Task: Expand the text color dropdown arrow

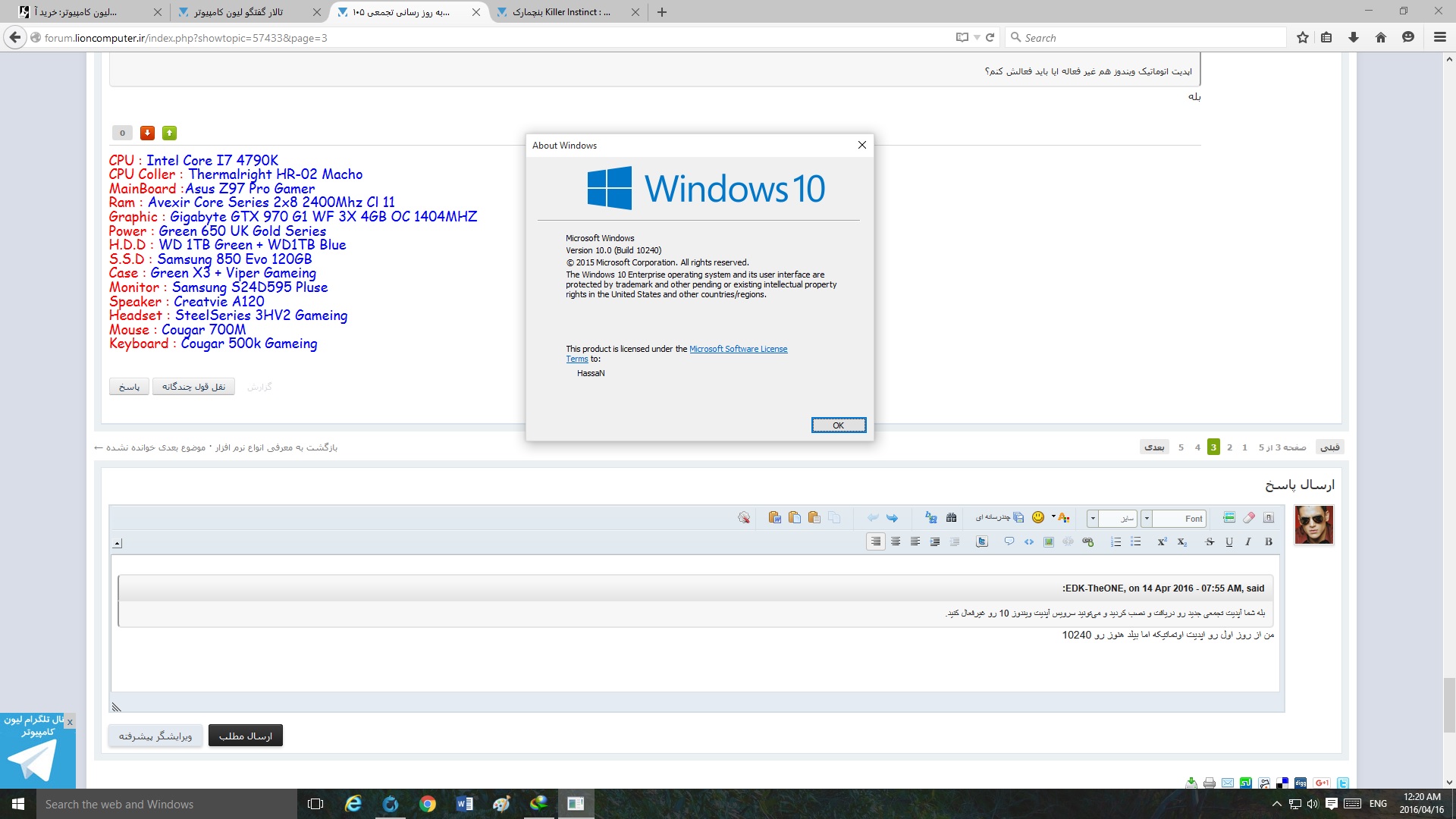Action: point(1053,516)
